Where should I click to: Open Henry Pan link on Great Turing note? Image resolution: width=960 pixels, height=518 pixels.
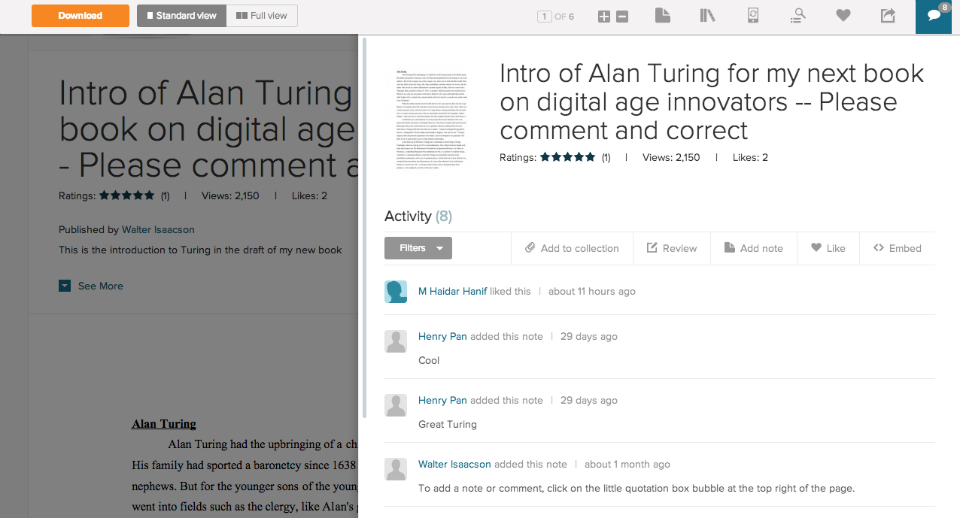[x=443, y=400]
